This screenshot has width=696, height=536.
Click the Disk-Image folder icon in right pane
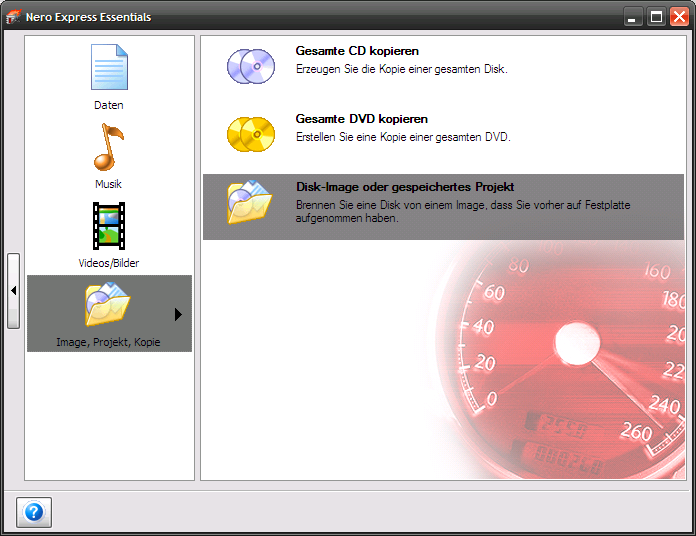tap(249, 202)
